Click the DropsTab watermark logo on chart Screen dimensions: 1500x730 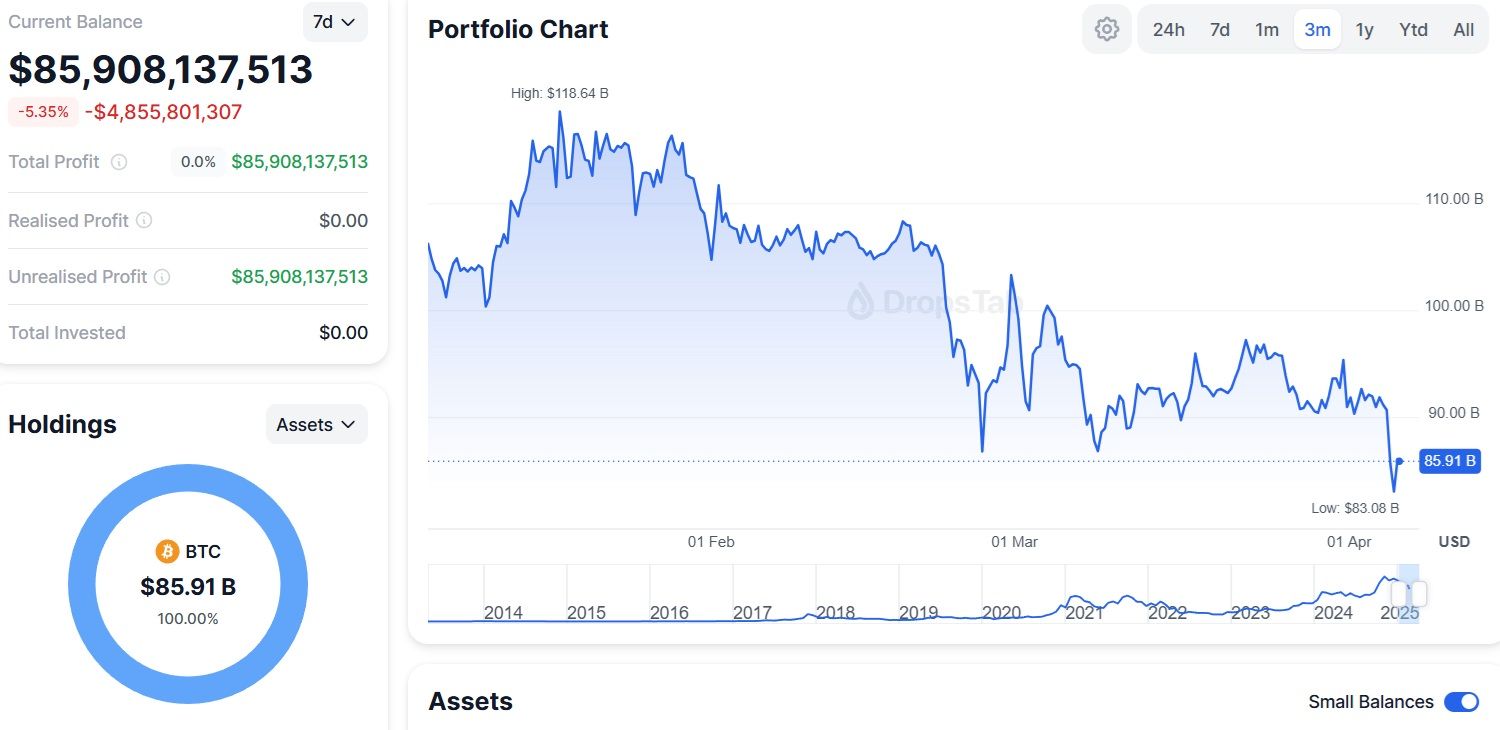coord(862,301)
